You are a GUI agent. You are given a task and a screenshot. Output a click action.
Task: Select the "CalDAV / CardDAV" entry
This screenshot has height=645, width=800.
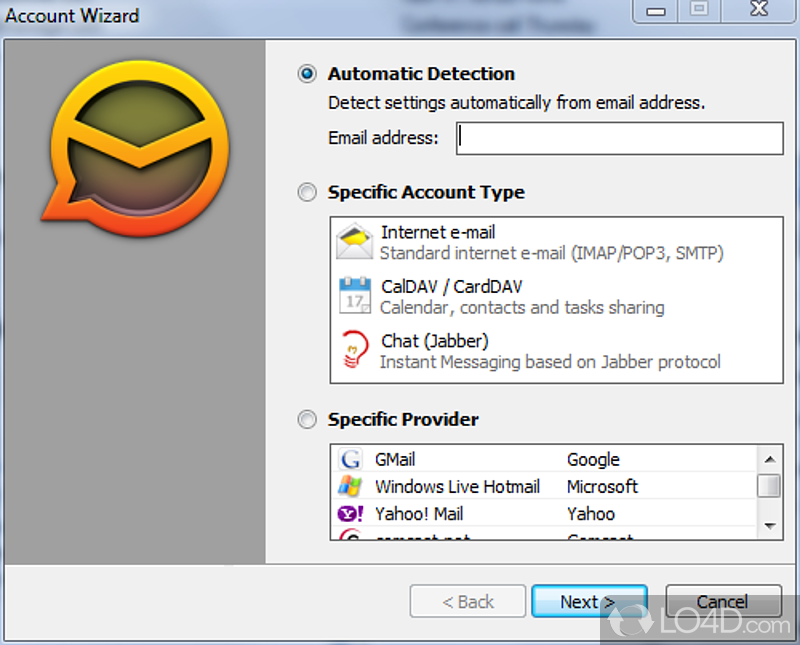click(x=452, y=287)
